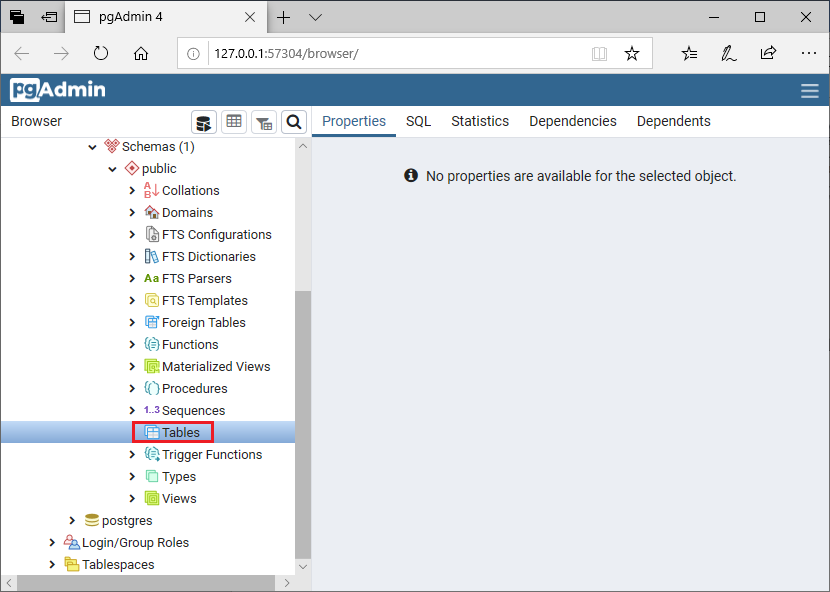Click the pgAdmin logo in the header
The width and height of the screenshot is (830, 592).
[56, 90]
